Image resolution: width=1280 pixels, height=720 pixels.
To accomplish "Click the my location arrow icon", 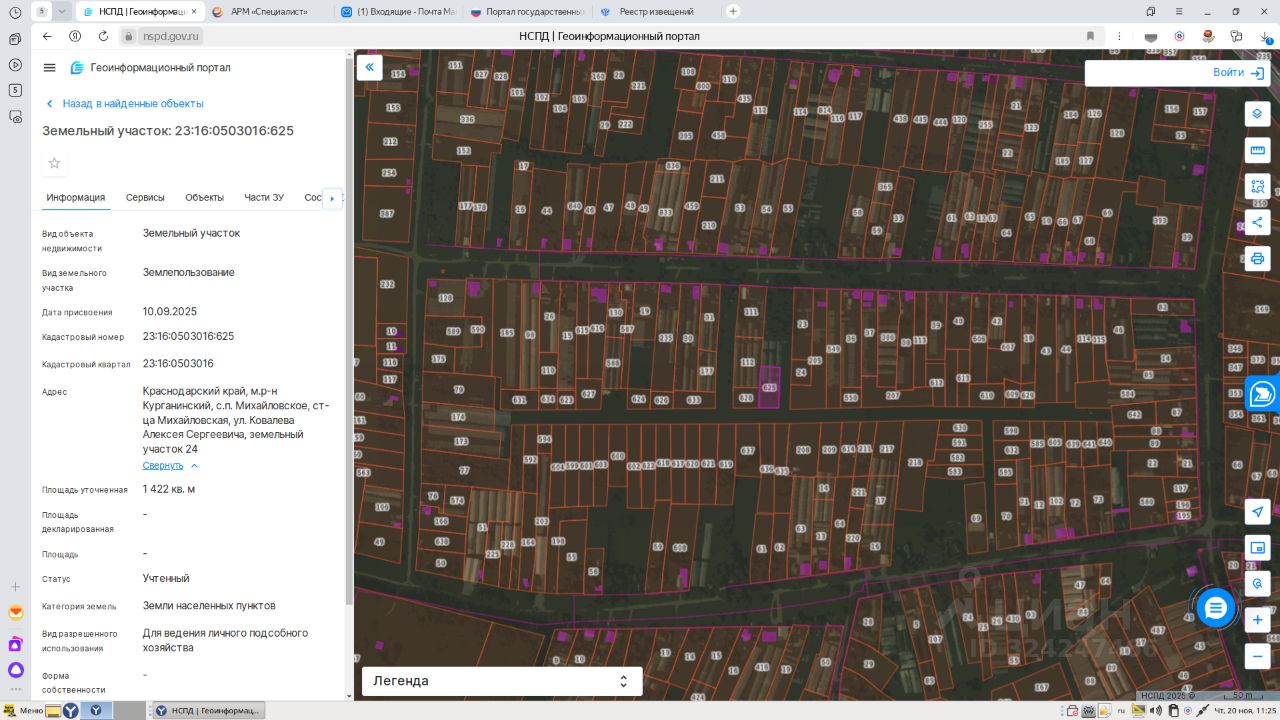I will 1257,511.
